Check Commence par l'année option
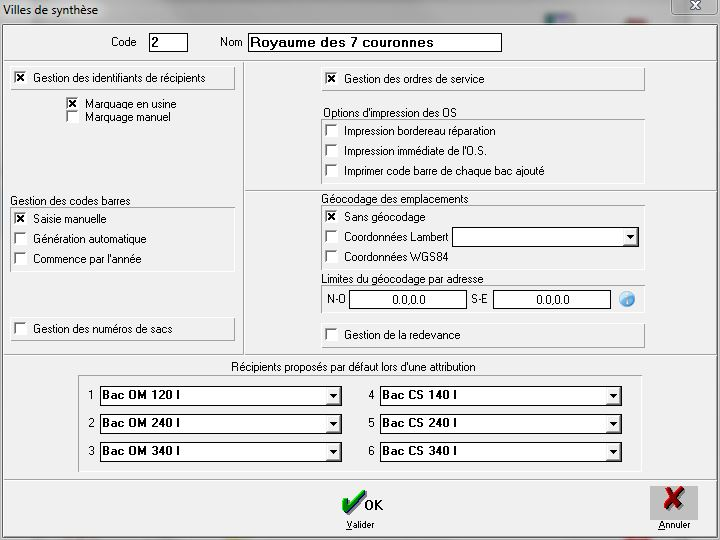 (x=21, y=259)
